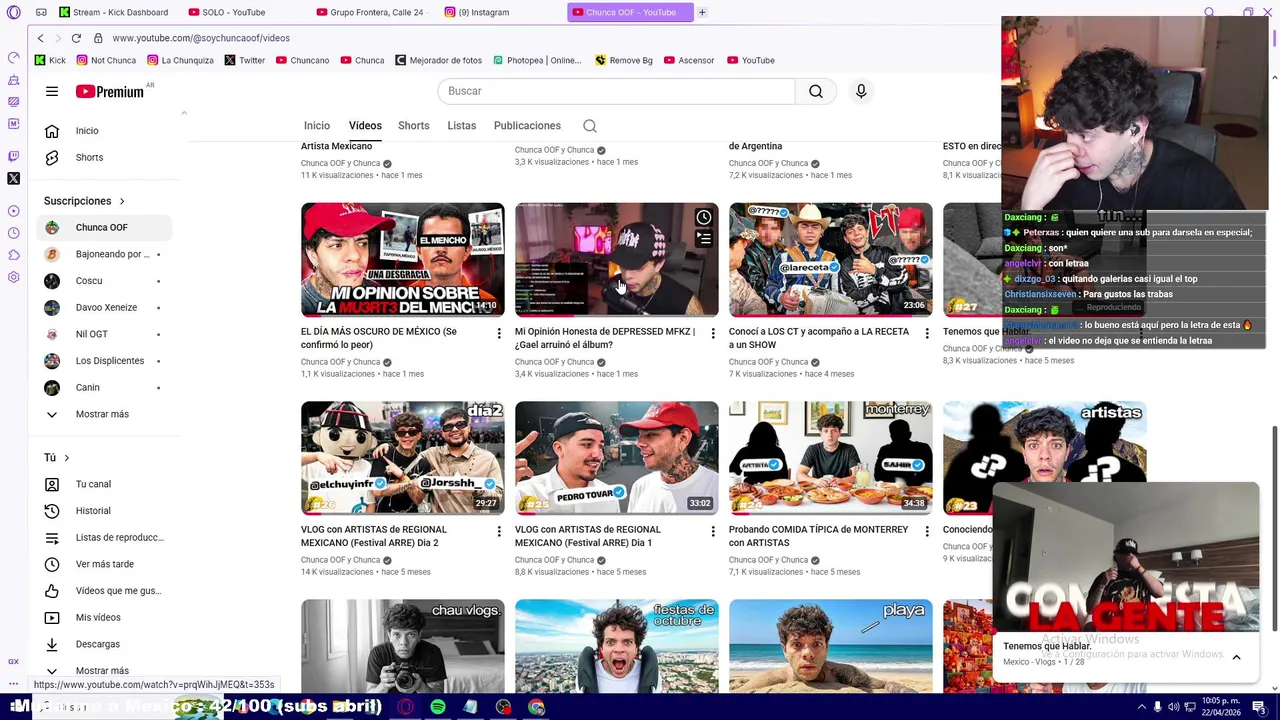Add DEPRESSED MFKZ video to watch later
Image resolution: width=1280 pixels, height=720 pixels.
(x=704, y=218)
